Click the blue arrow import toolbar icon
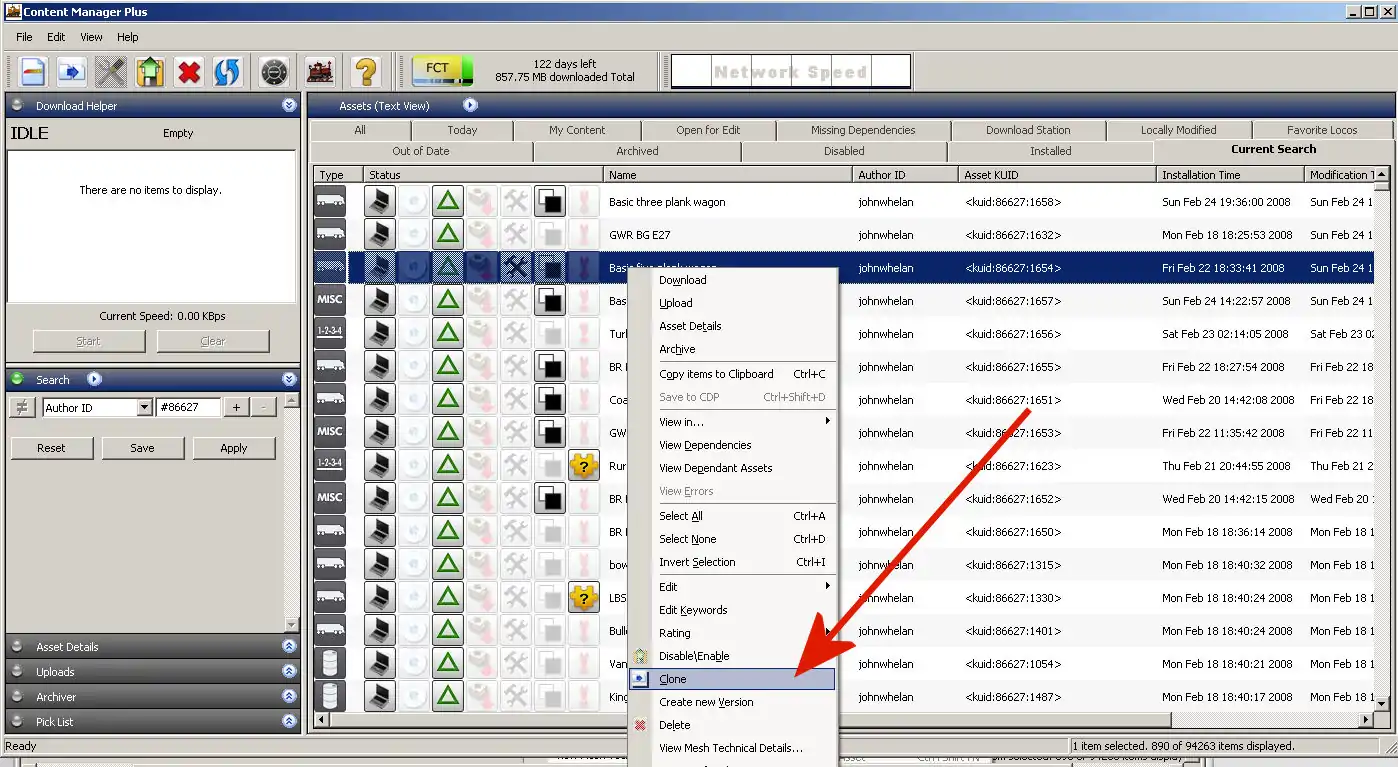 [71, 72]
